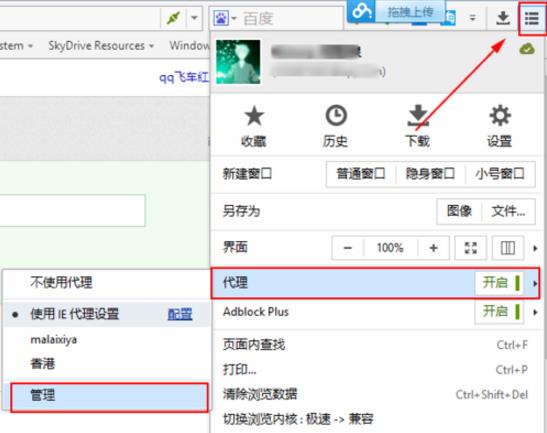The image size is (547, 433).
Task: Click the 100% zoom level value
Action: click(x=390, y=248)
